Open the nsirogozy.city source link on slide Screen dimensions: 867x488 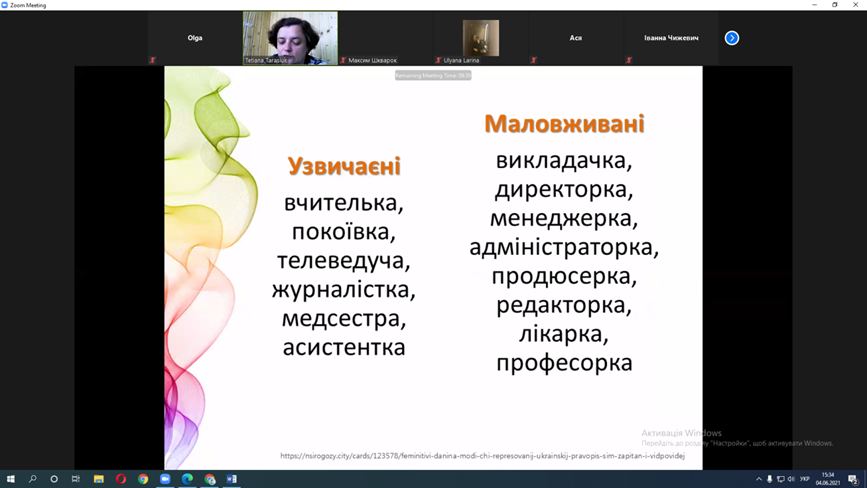pos(482,455)
